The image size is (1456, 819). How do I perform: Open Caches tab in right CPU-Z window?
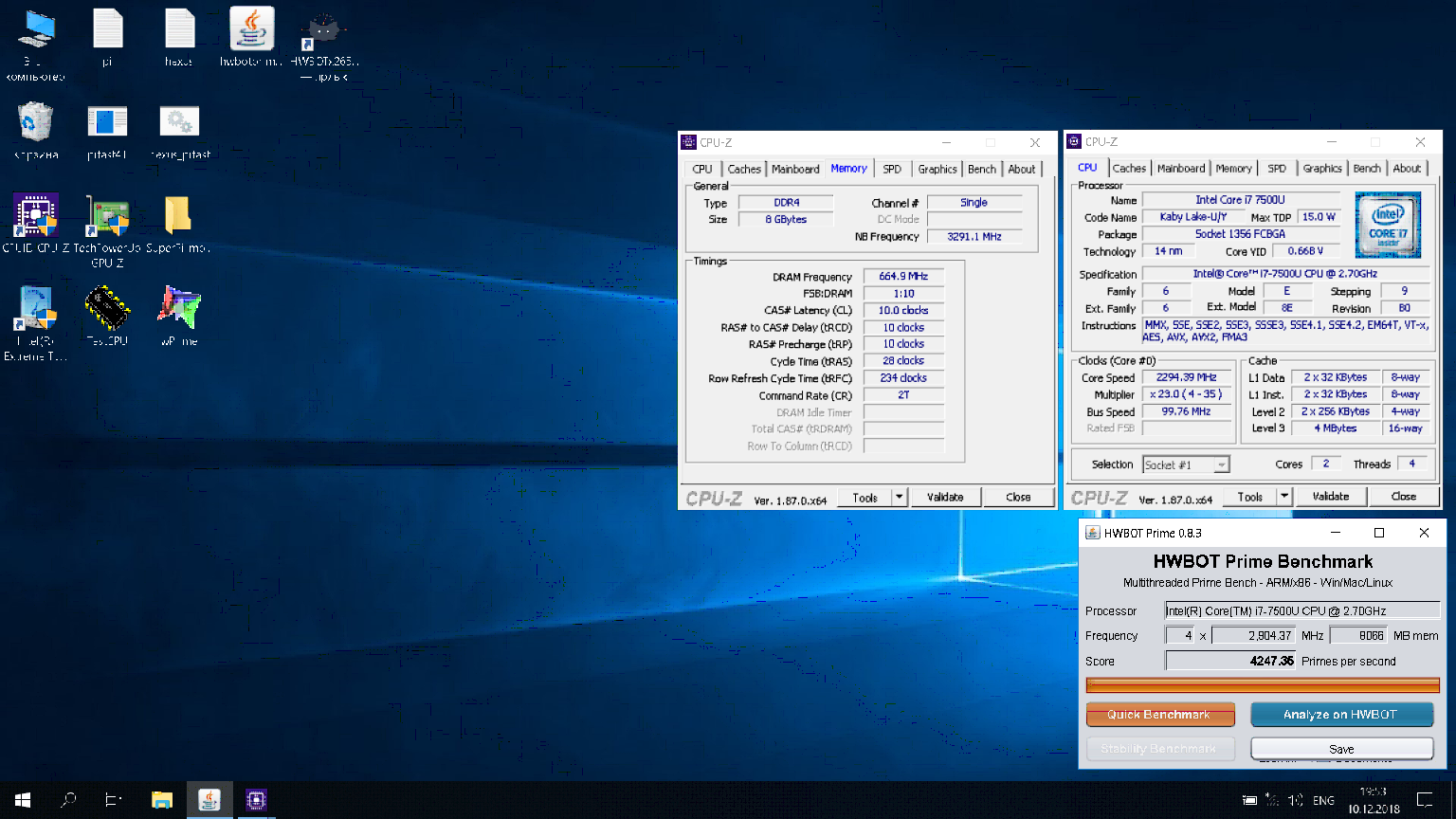[x=1129, y=168]
